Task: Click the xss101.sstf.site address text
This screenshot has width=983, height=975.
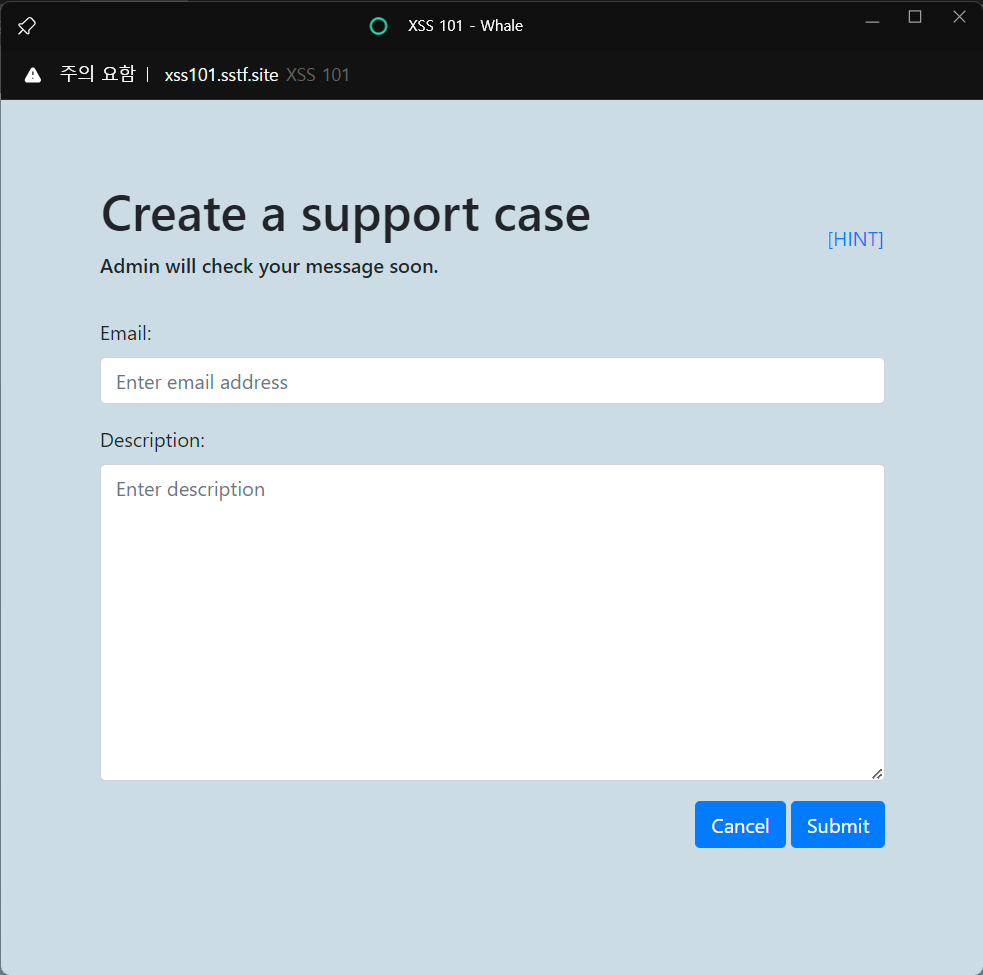Action: [x=221, y=75]
